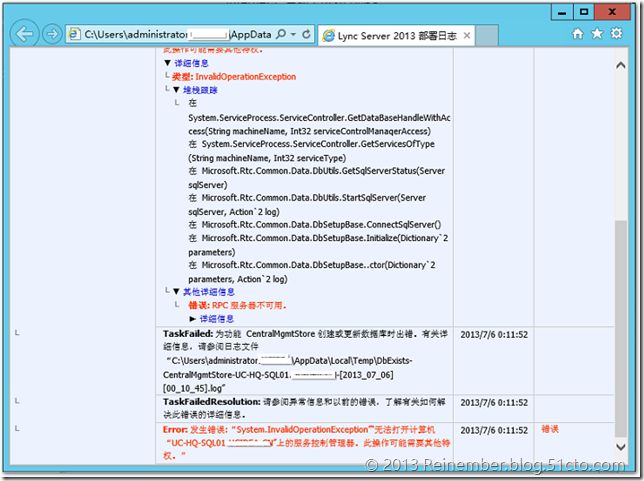Click the GetServicesOfType stack trace line
Viewport: 644px width, 481px height.
[312, 151]
